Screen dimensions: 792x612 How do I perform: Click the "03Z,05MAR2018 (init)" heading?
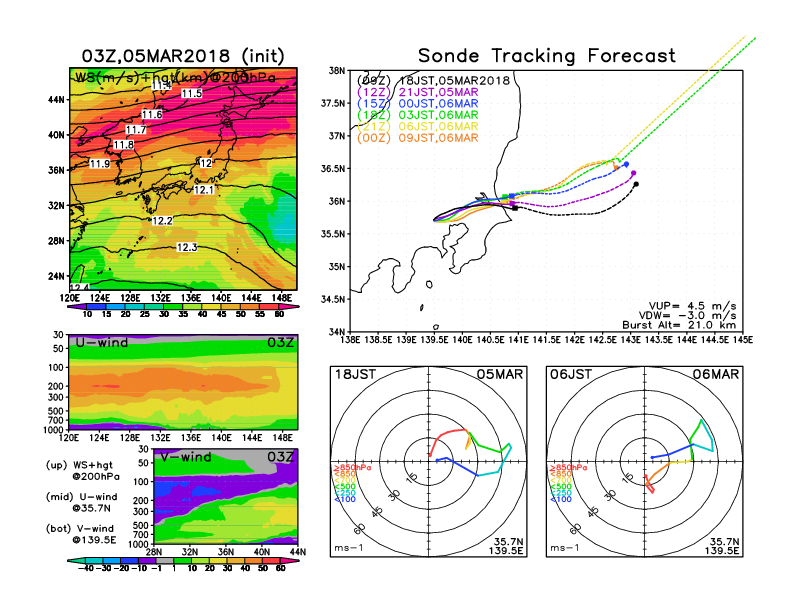(183, 56)
